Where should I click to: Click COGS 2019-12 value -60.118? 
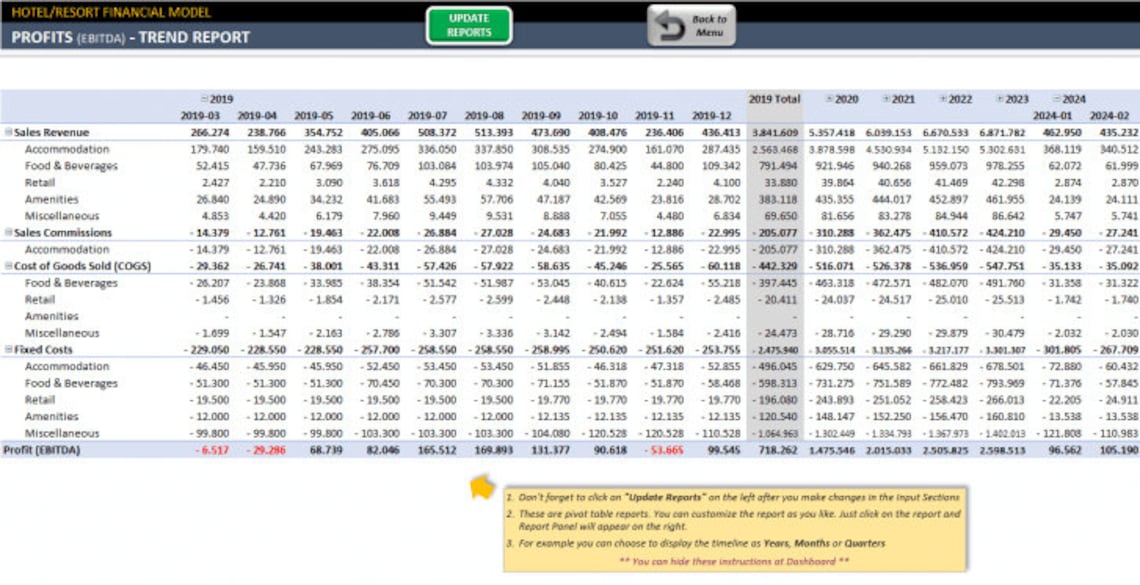(716, 266)
